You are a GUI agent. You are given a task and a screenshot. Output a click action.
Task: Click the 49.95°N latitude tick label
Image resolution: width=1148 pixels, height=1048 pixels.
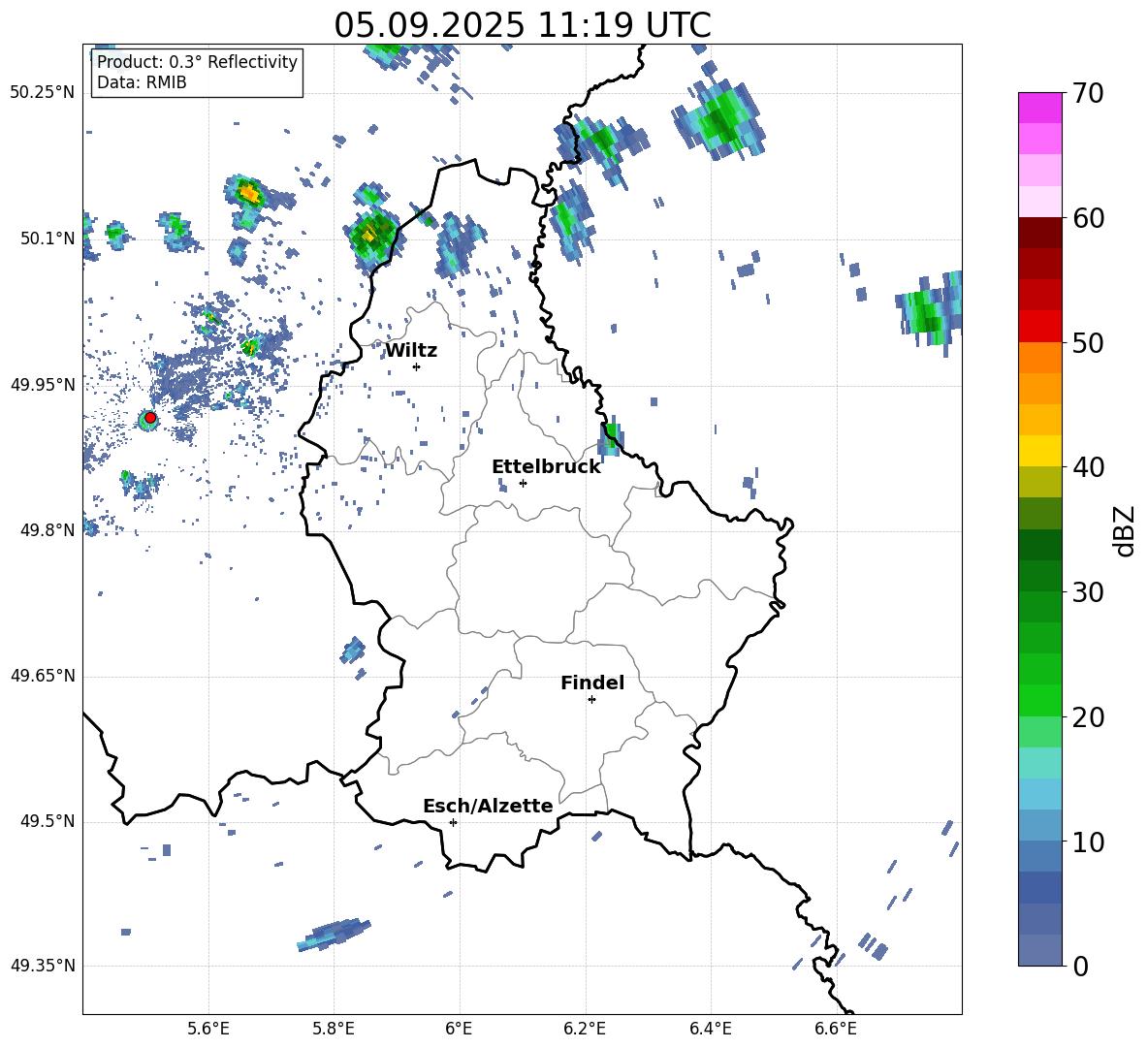pos(43,385)
